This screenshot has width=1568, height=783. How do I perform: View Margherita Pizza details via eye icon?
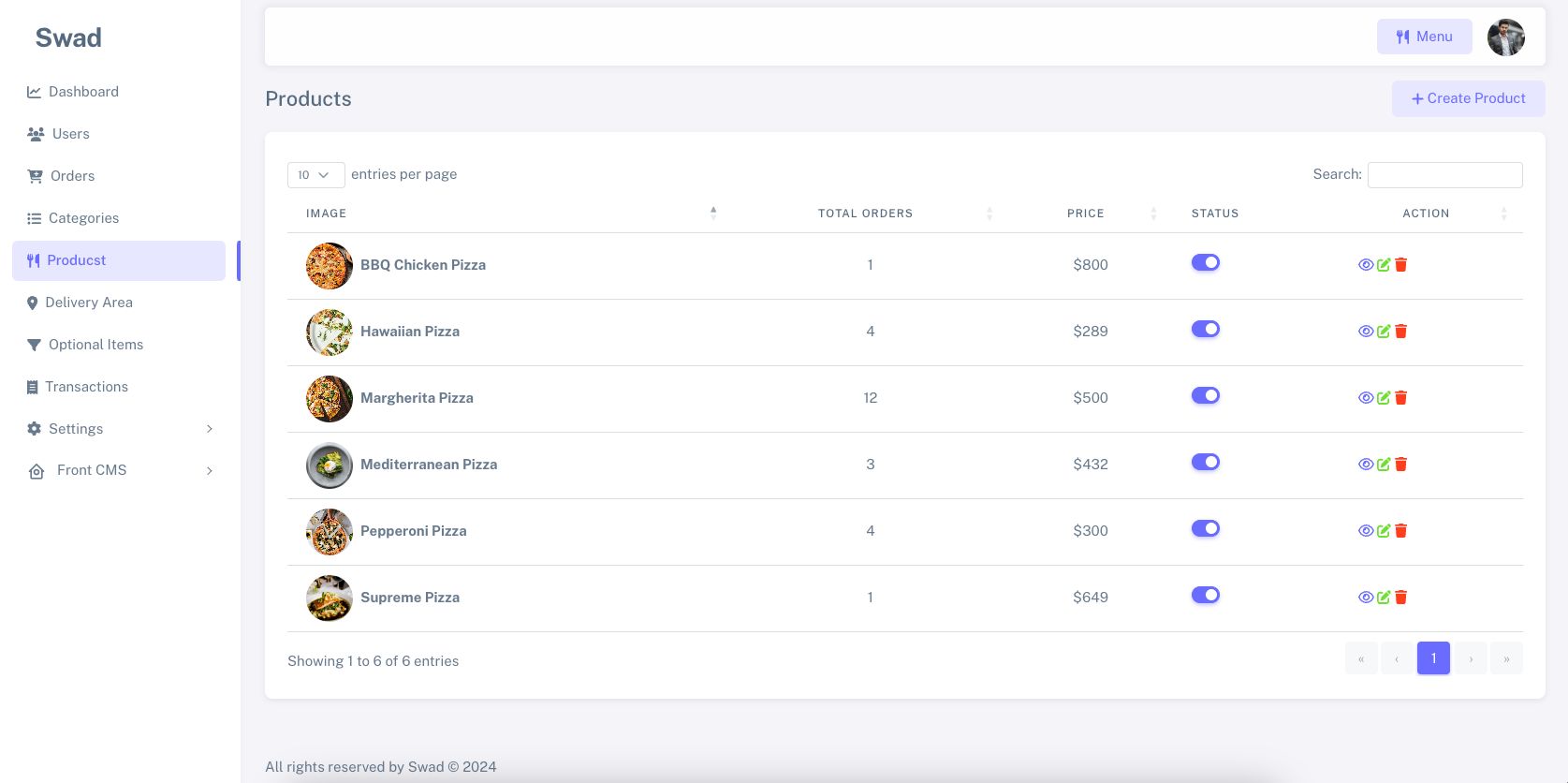[1366, 398]
